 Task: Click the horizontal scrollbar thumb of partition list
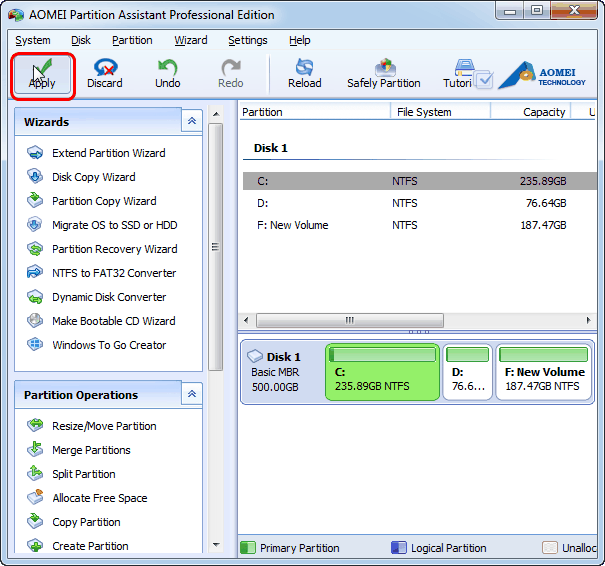click(350, 320)
